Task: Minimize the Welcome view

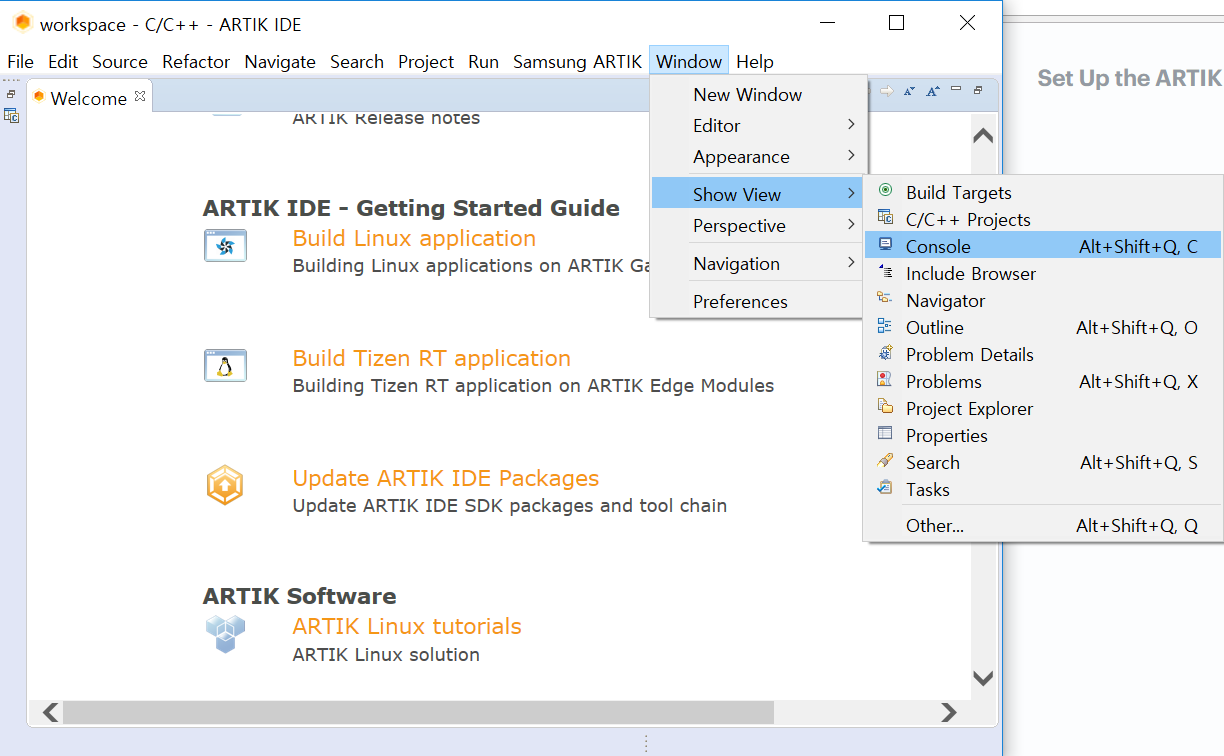Action: pyautogui.click(x=956, y=90)
